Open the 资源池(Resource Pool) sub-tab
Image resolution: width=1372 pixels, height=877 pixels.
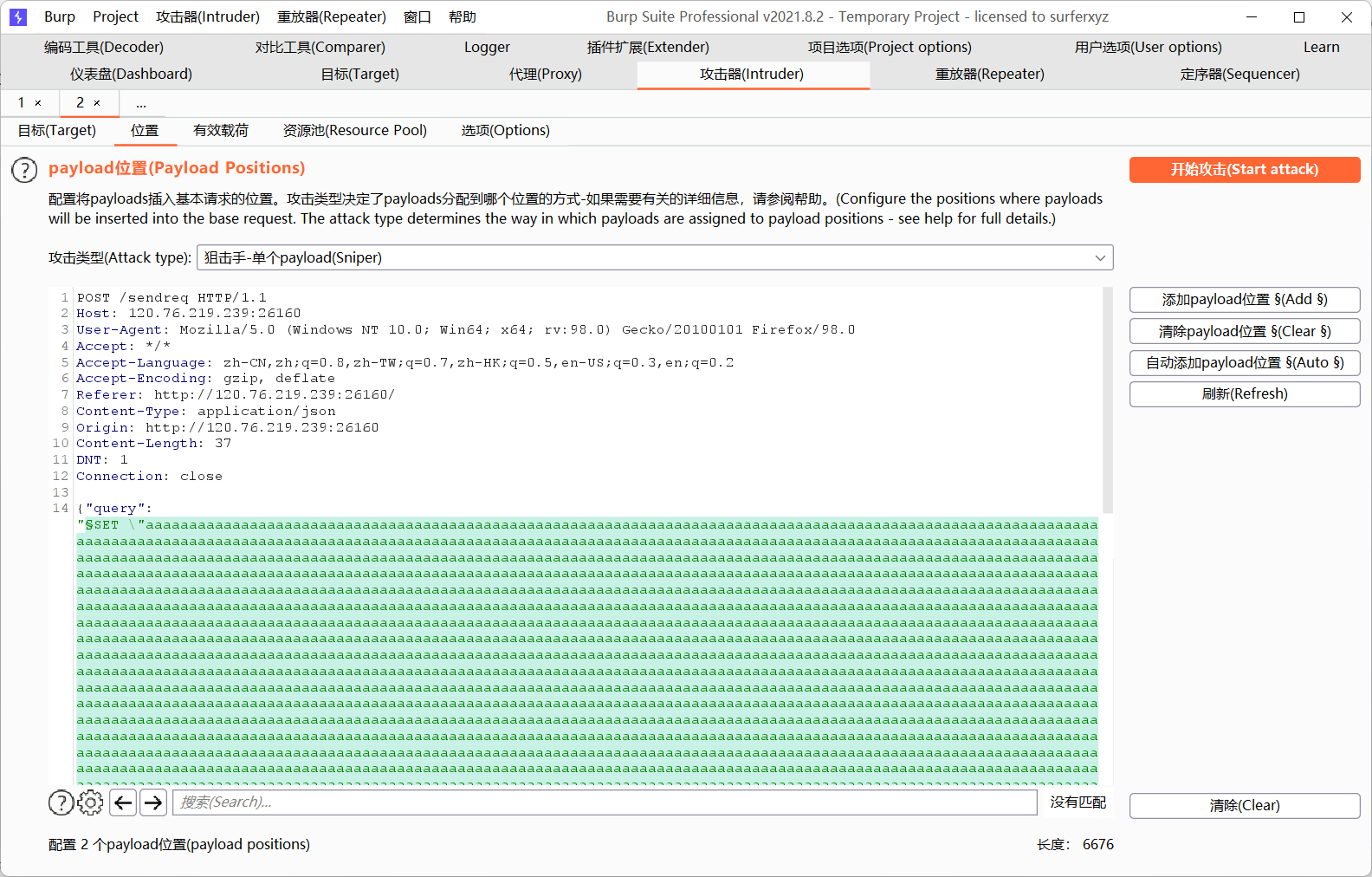[355, 130]
